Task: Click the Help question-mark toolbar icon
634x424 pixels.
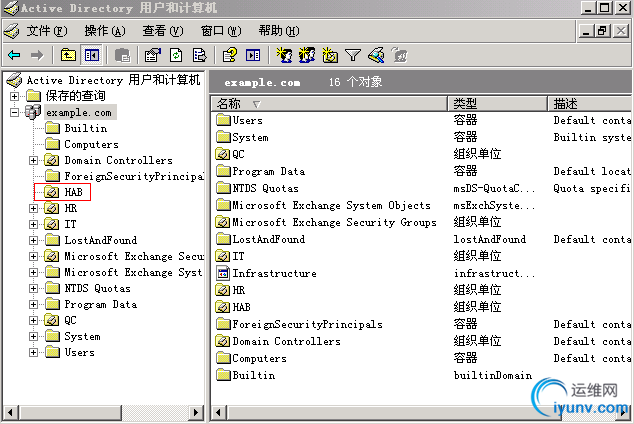Action: pos(230,55)
